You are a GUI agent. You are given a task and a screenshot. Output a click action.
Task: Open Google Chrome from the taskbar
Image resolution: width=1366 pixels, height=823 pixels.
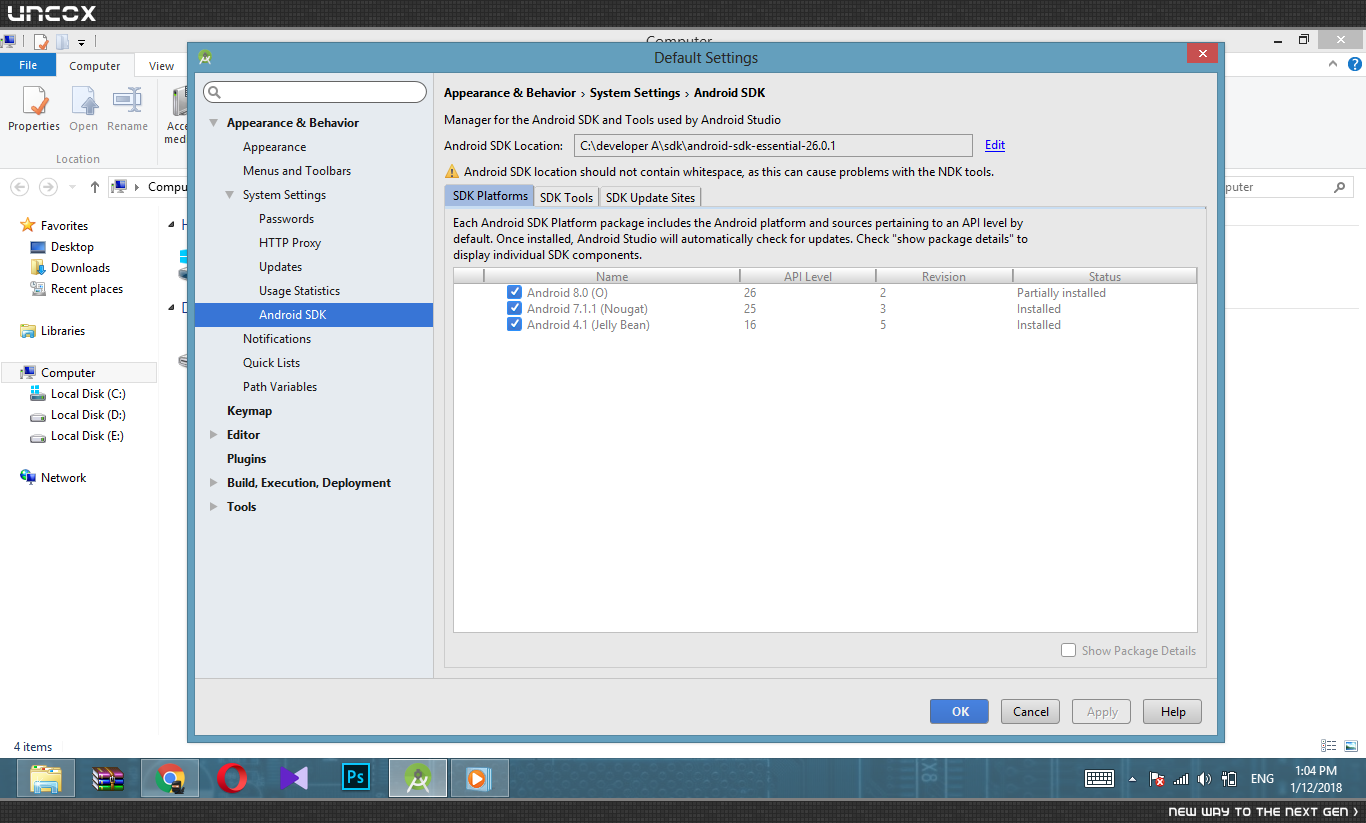(170, 778)
